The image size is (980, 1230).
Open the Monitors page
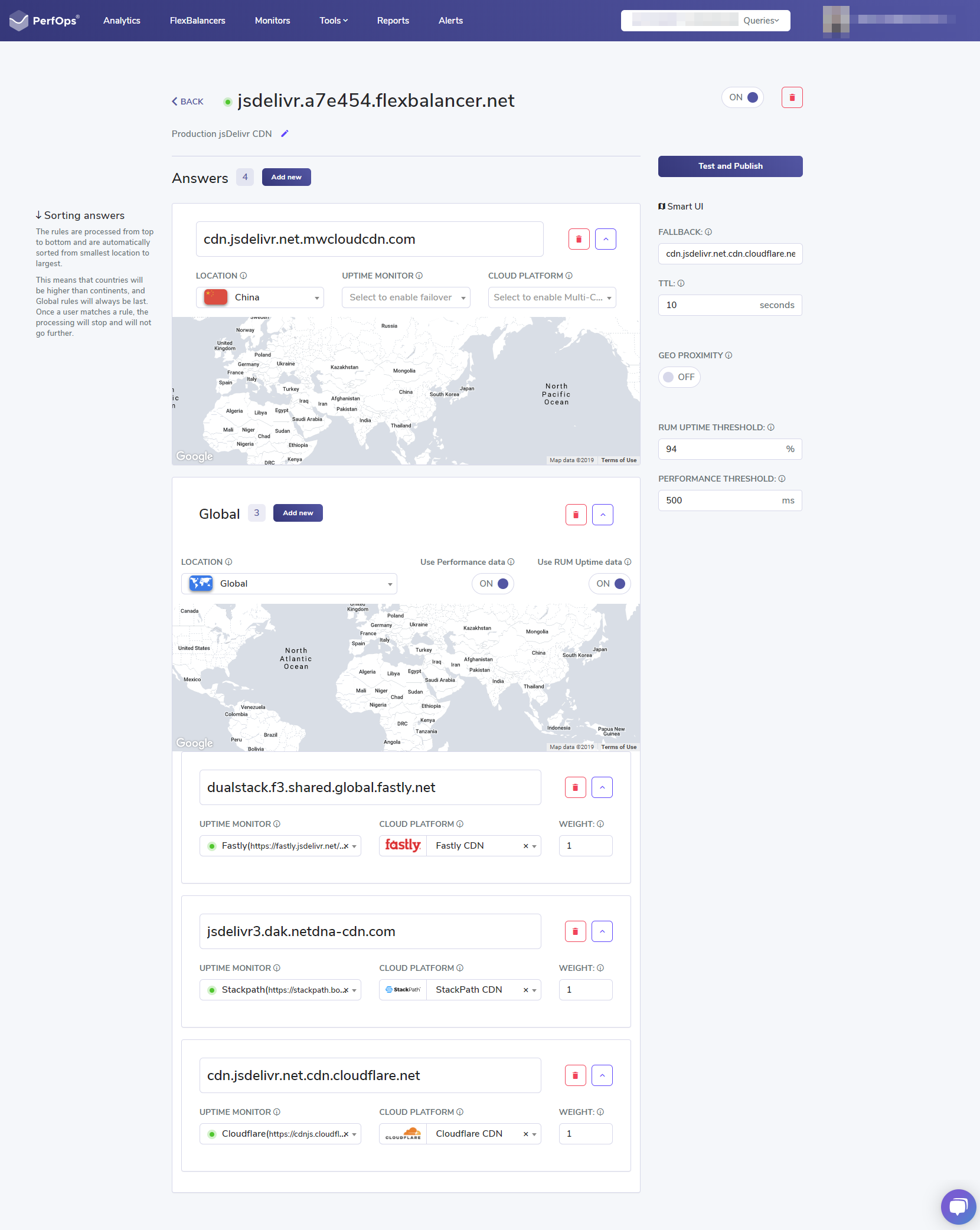click(x=273, y=21)
